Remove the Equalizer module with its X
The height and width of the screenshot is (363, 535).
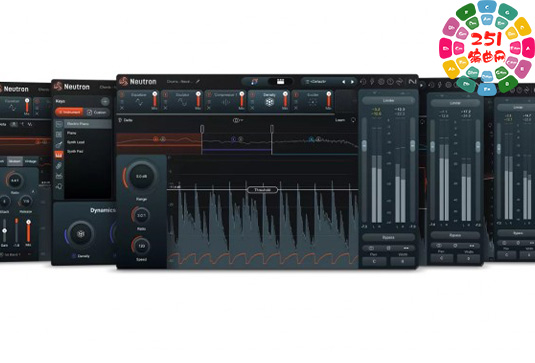pyautogui.click(x=122, y=108)
